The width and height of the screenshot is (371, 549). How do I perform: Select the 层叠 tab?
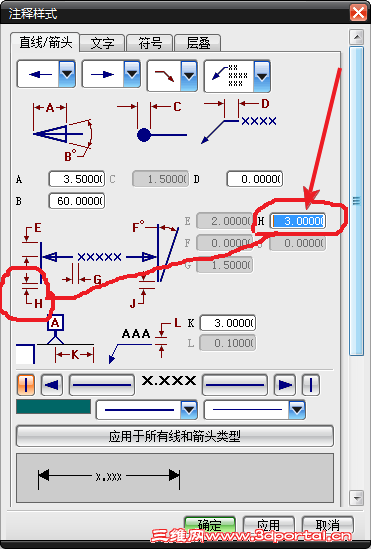tap(198, 43)
